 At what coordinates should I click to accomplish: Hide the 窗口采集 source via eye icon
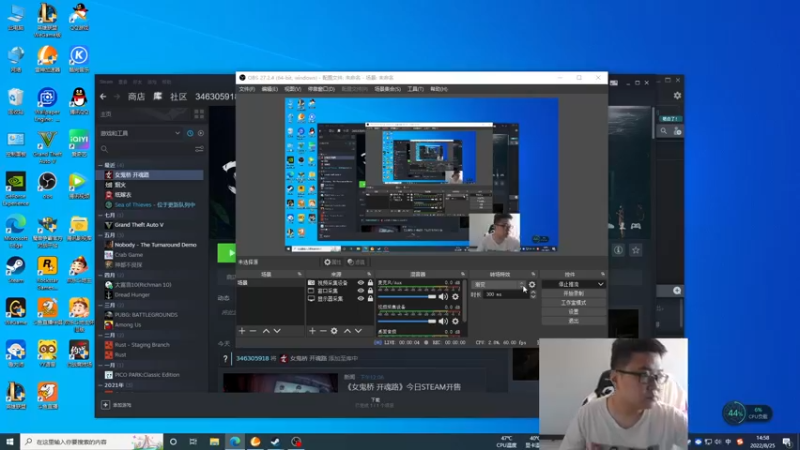361,291
